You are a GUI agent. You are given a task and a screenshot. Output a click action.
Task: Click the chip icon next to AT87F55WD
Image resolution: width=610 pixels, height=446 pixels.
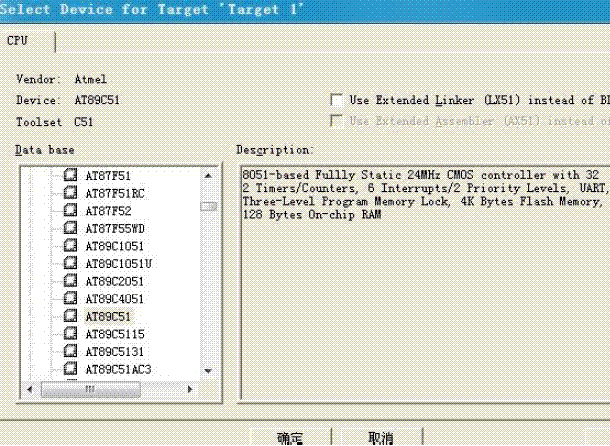(x=70, y=228)
